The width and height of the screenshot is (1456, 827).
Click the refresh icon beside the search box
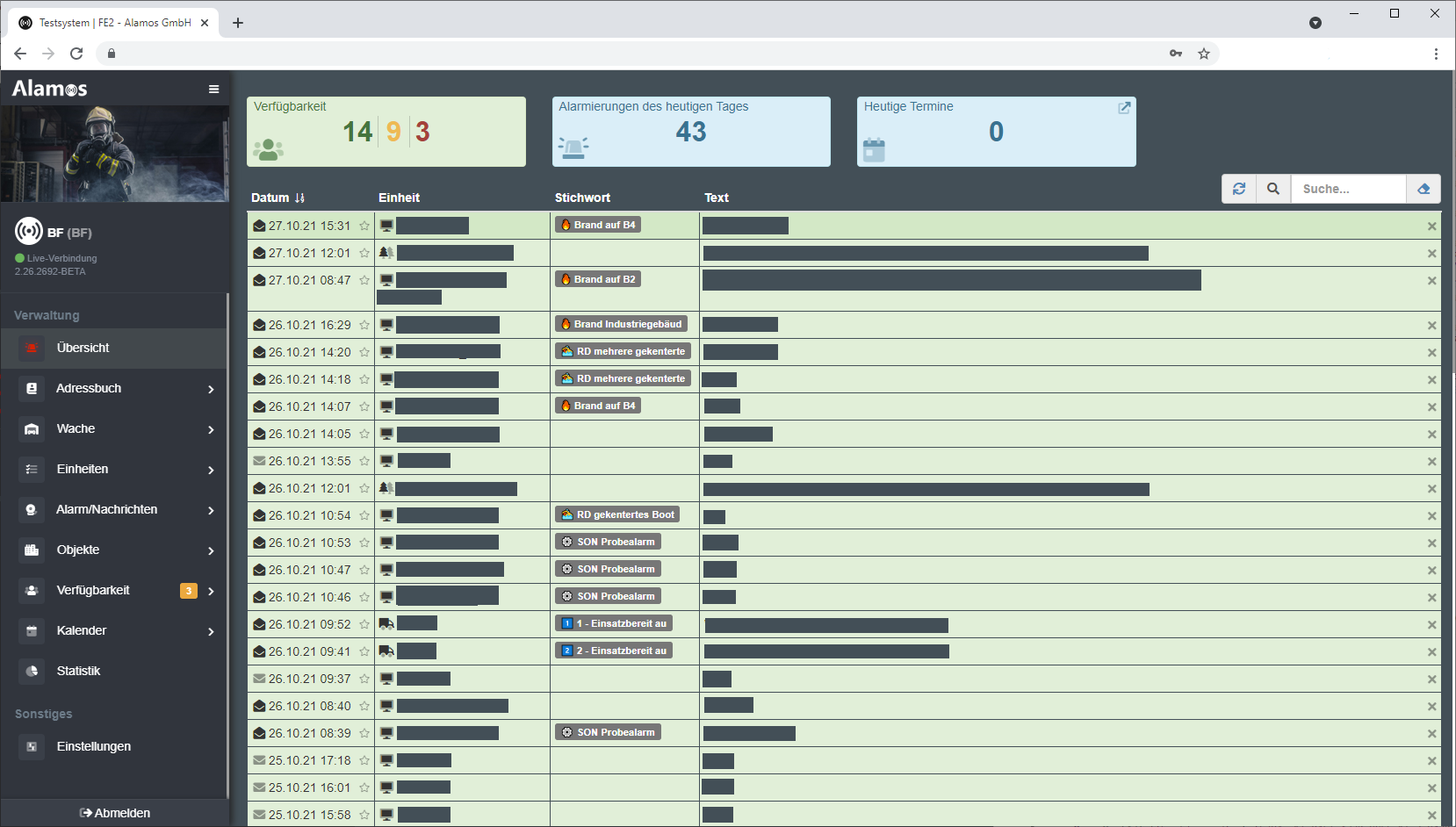coord(1239,189)
